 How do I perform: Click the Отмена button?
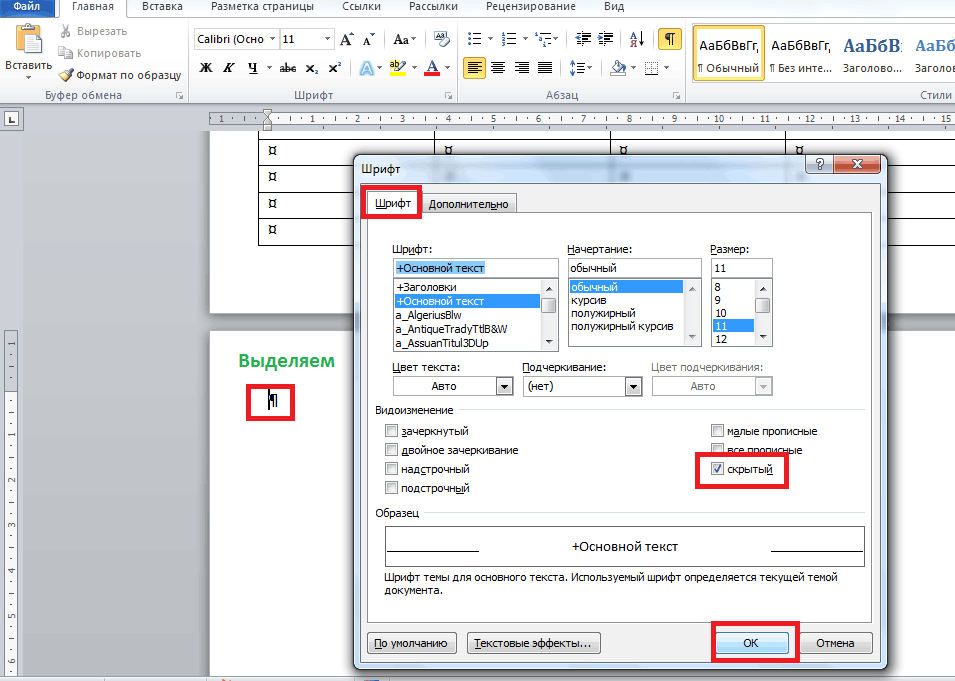point(835,643)
